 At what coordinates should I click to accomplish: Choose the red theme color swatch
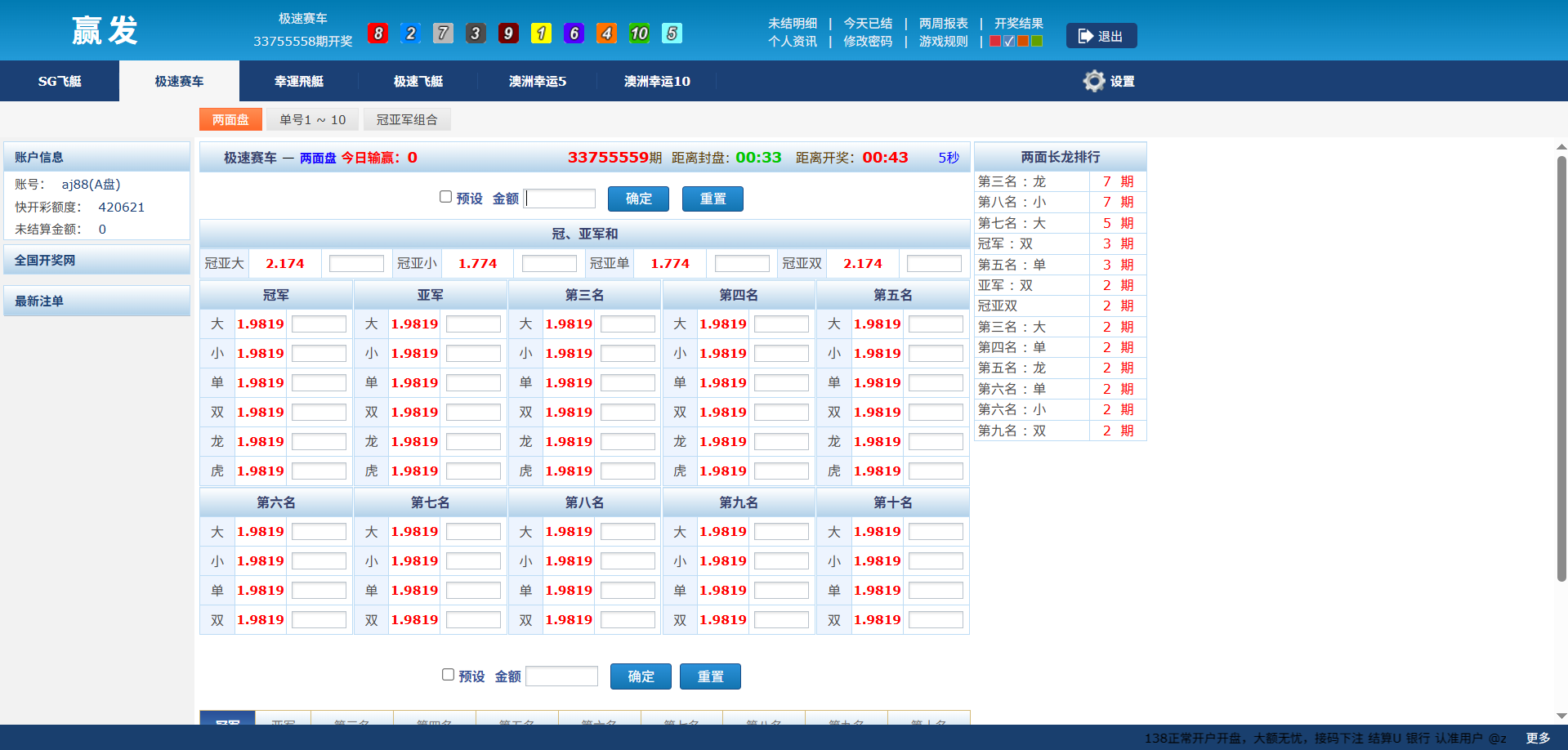click(995, 42)
